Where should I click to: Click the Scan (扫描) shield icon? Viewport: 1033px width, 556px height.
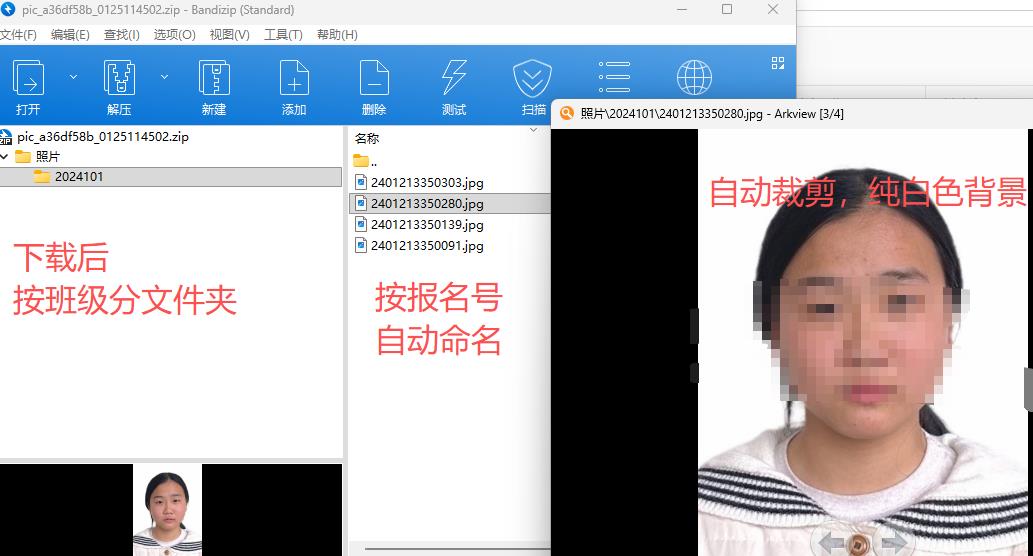pos(532,79)
